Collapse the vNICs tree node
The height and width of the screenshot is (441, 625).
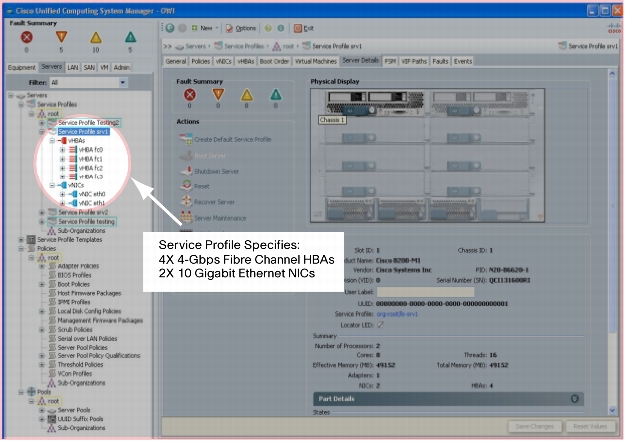52,185
